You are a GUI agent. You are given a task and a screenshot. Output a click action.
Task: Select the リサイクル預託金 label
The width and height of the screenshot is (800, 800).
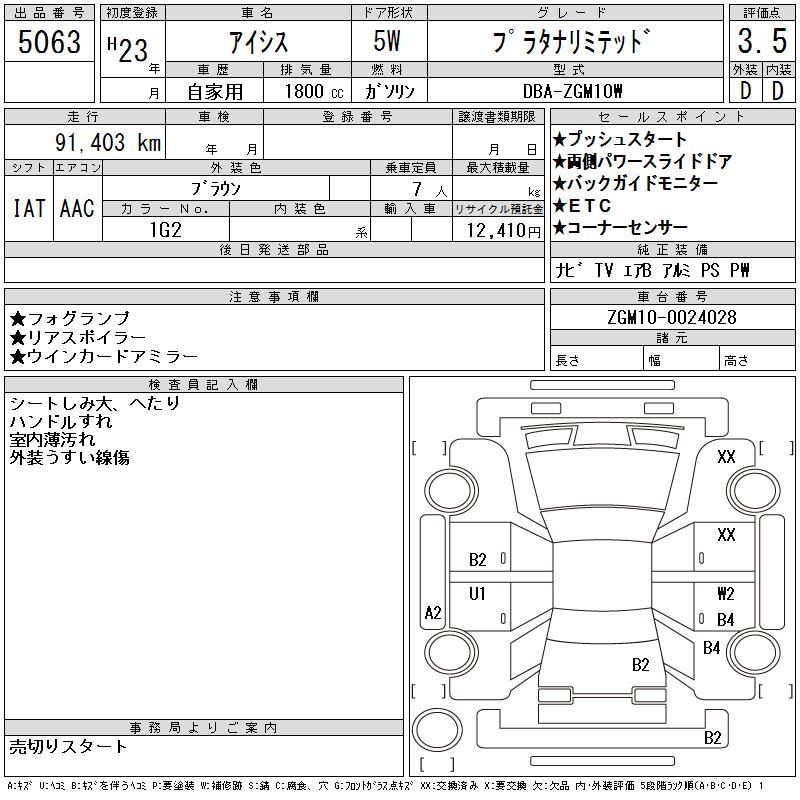click(498, 209)
